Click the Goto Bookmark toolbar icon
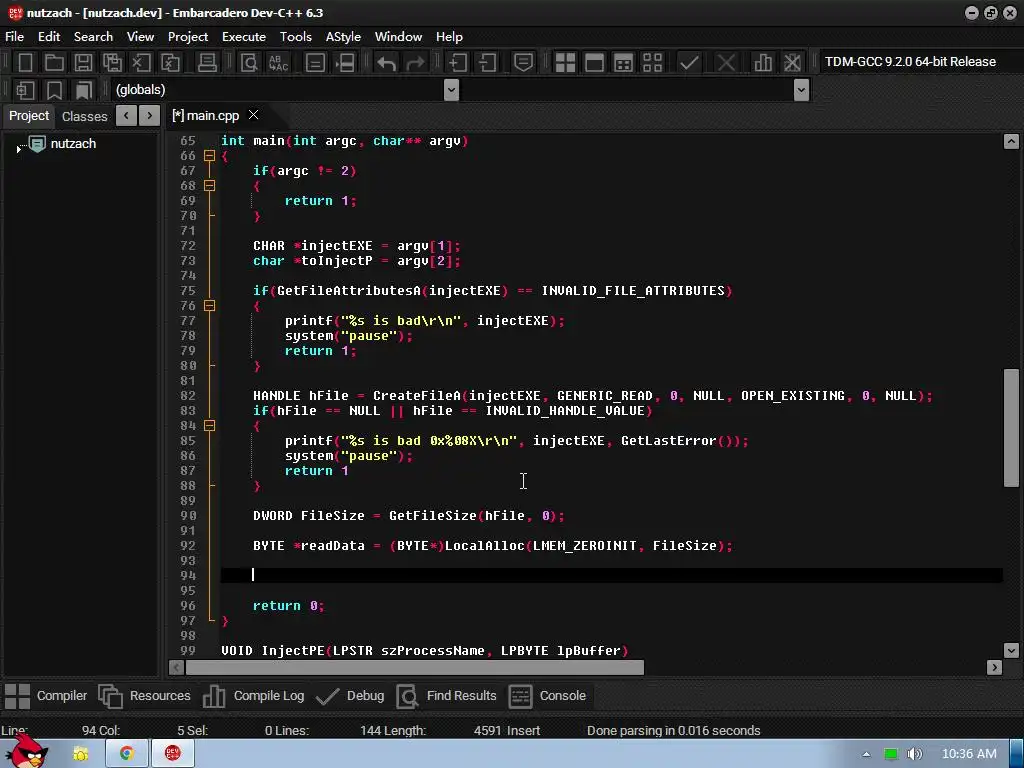The width and height of the screenshot is (1024, 768). coord(84,90)
